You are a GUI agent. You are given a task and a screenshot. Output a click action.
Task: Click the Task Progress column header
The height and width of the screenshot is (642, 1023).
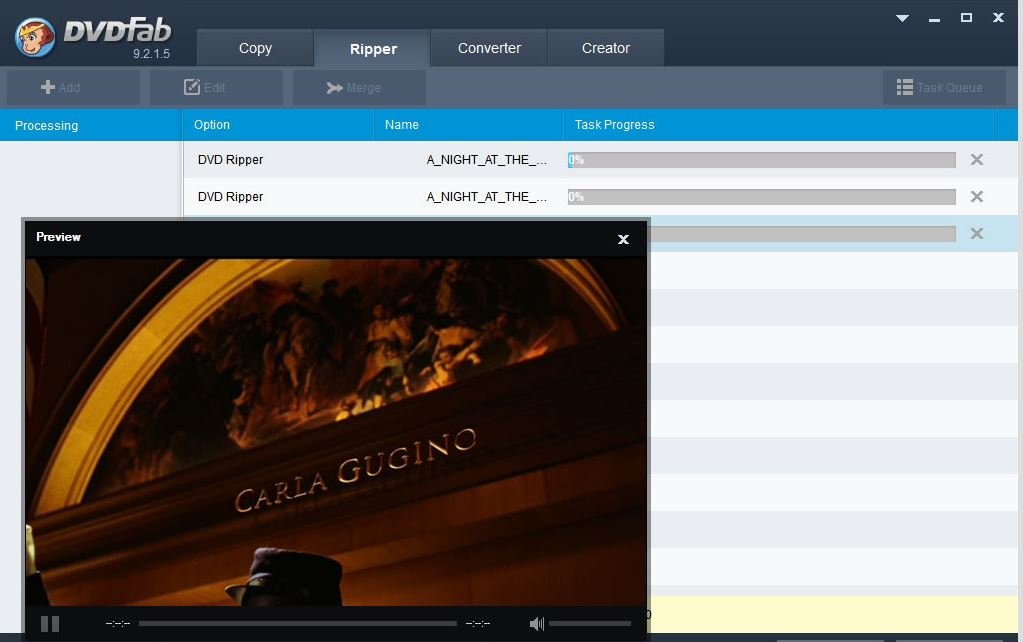778,125
